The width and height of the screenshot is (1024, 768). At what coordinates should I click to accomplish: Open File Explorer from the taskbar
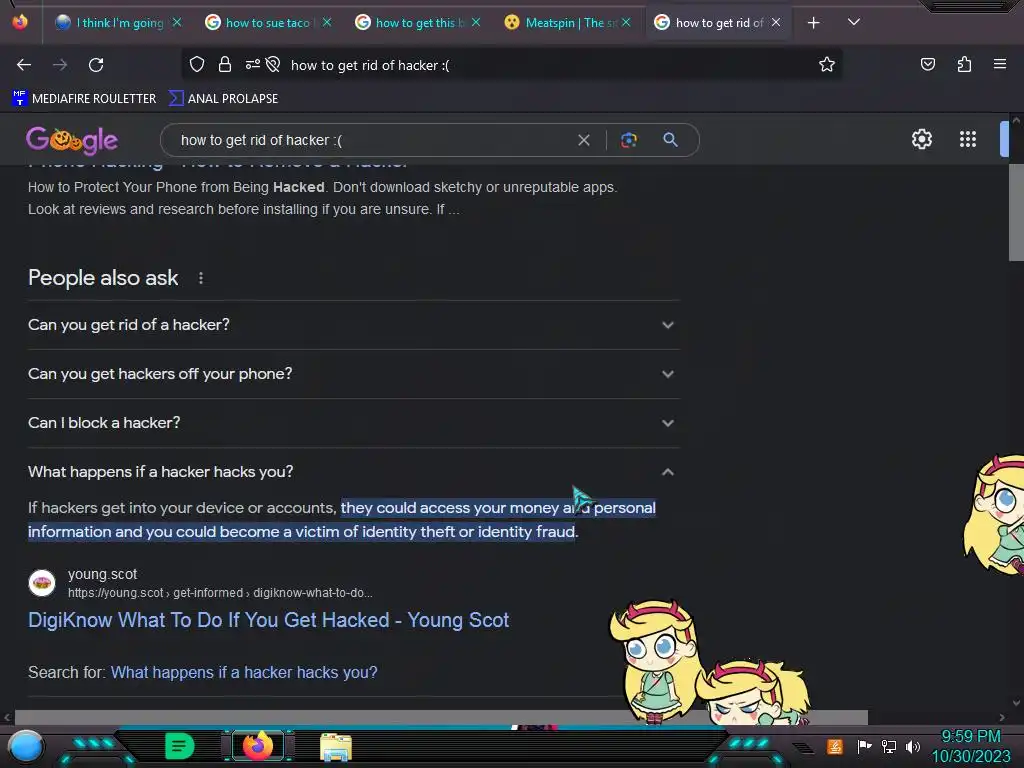(x=336, y=746)
